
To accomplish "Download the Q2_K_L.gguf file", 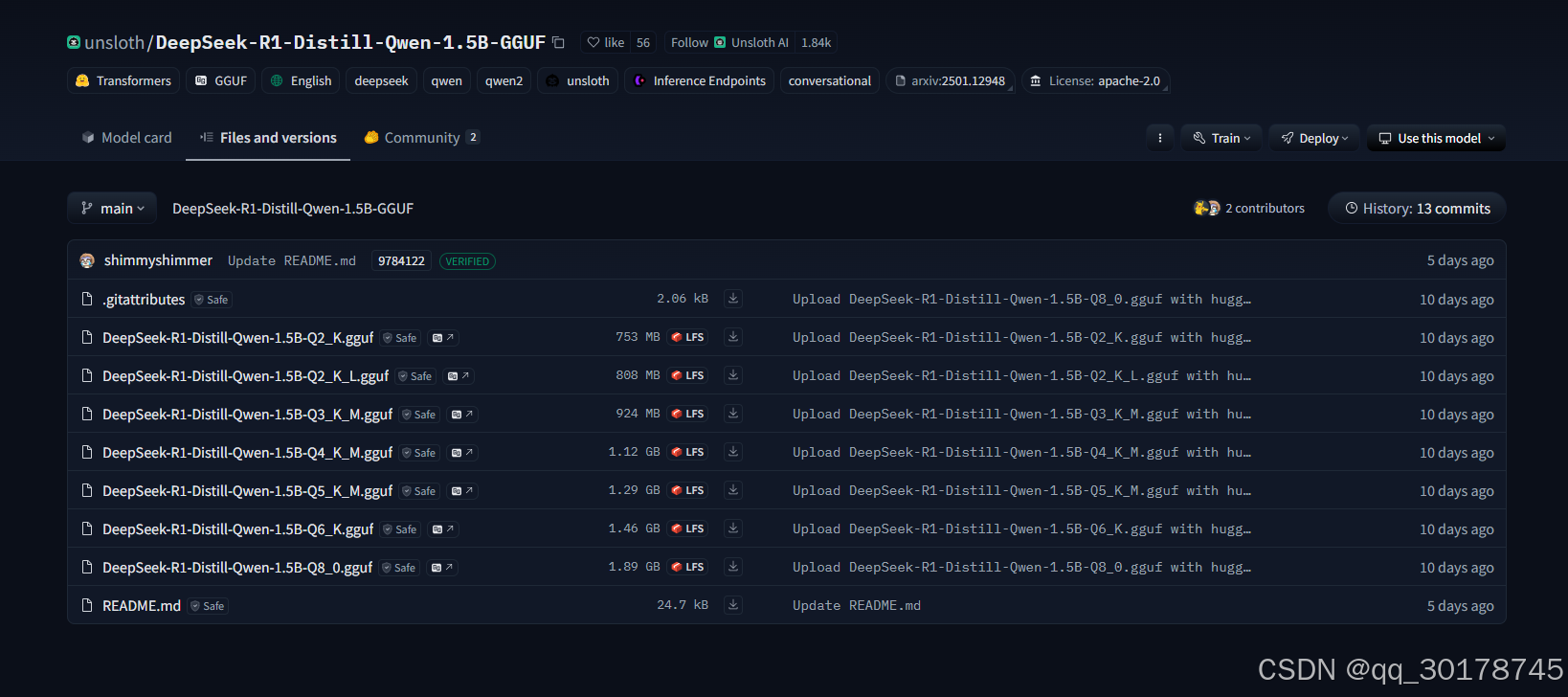I will (x=732, y=375).
